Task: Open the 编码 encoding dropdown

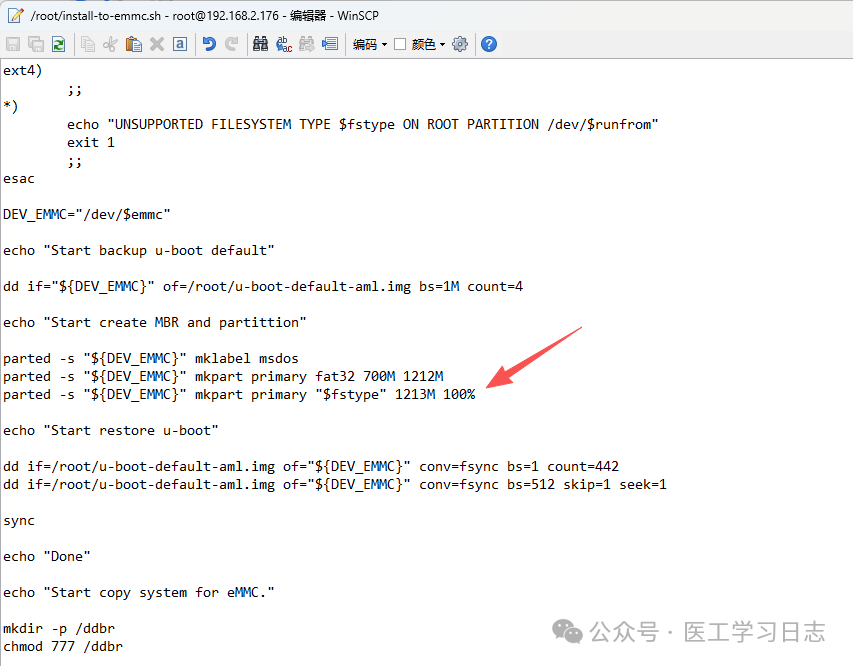Action: (369, 44)
